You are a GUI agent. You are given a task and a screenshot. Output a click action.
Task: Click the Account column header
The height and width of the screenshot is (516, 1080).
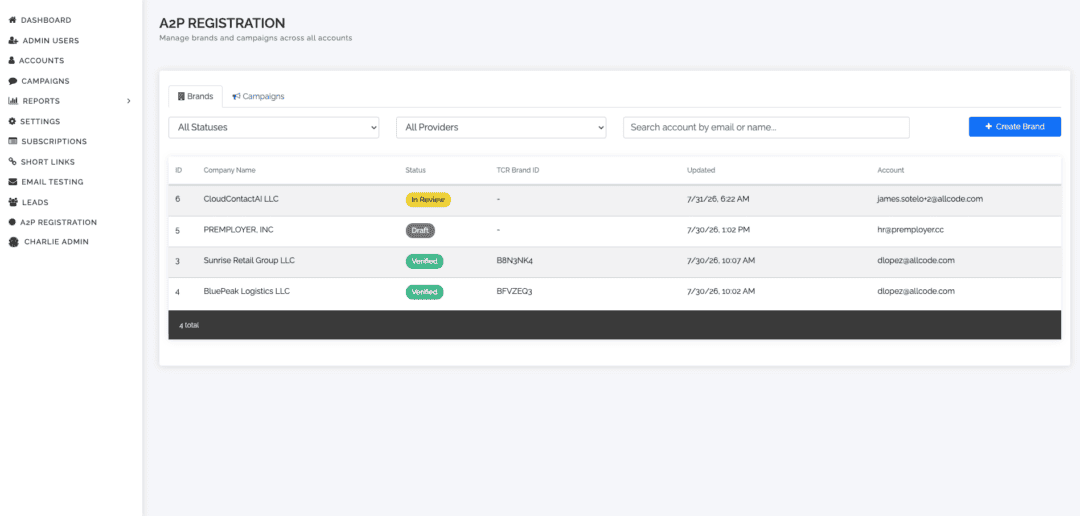point(891,170)
